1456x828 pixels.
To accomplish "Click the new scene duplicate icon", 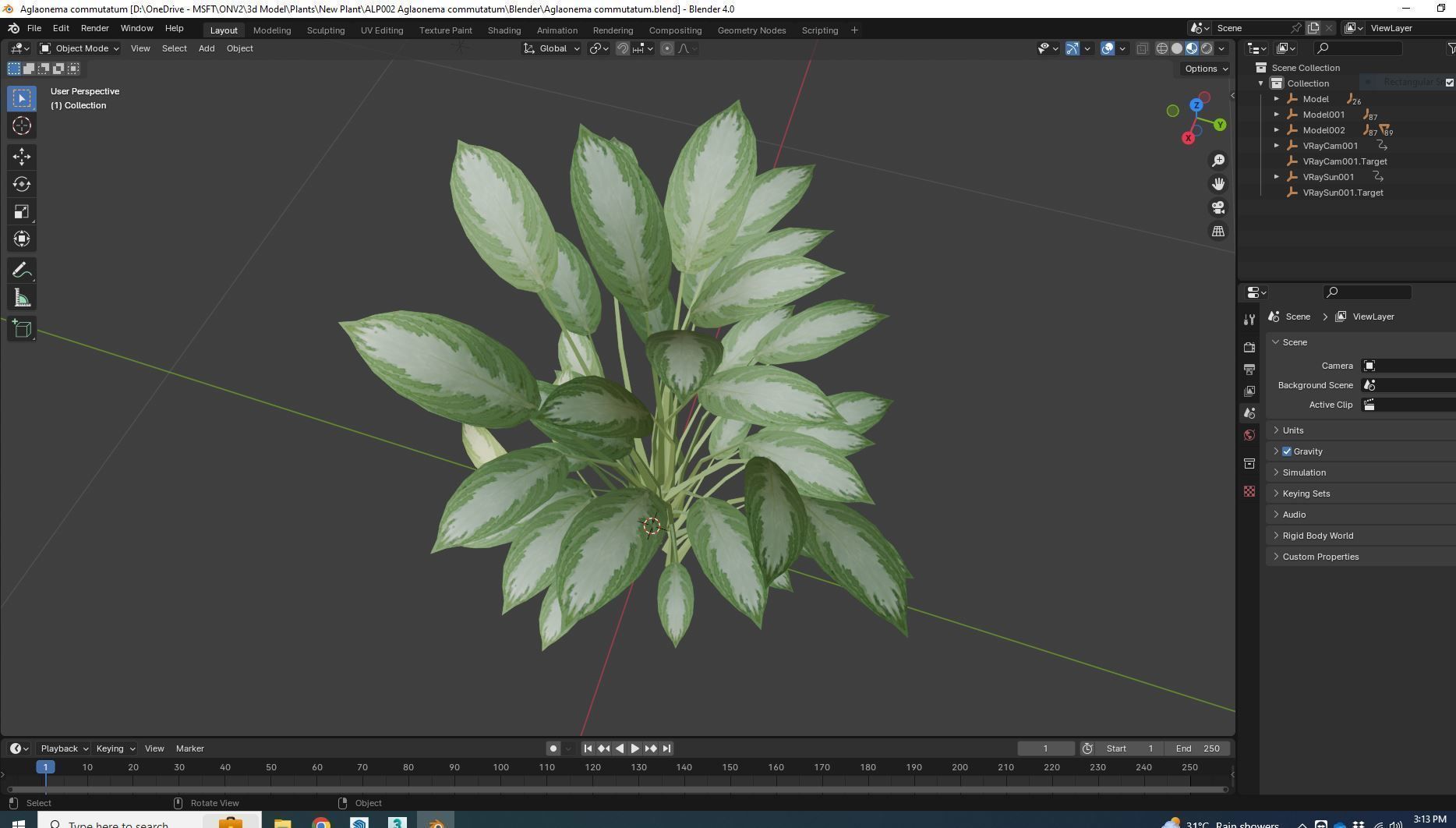I will pos(1313,28).
